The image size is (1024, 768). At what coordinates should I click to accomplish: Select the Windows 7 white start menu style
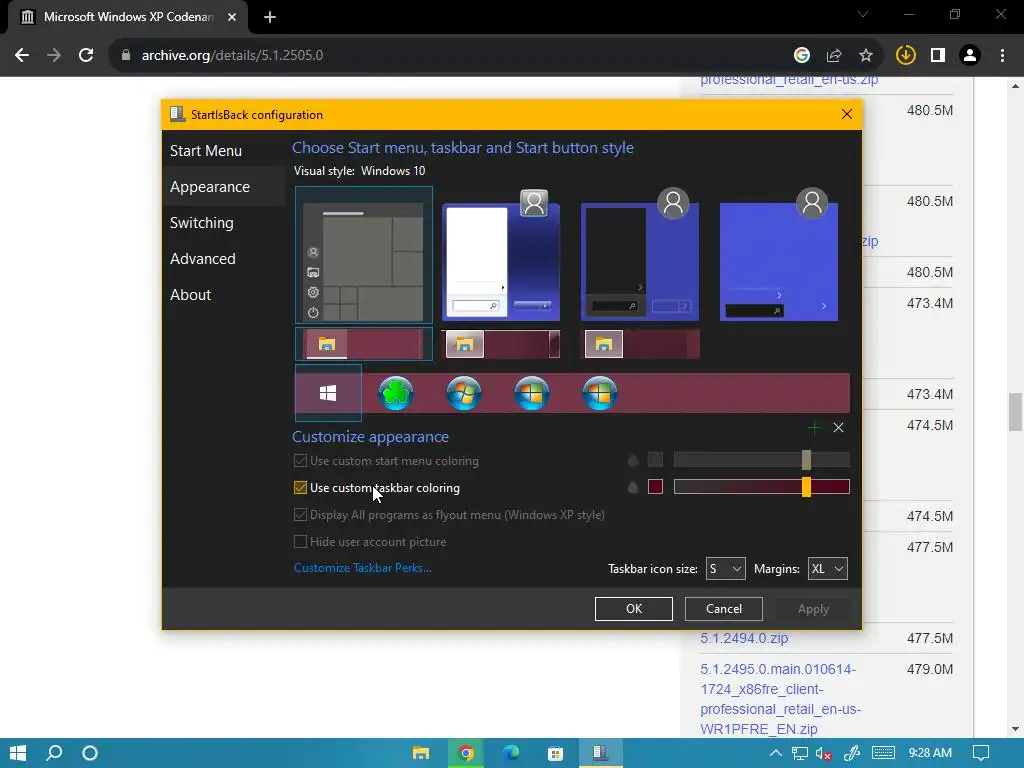(501, 255)
